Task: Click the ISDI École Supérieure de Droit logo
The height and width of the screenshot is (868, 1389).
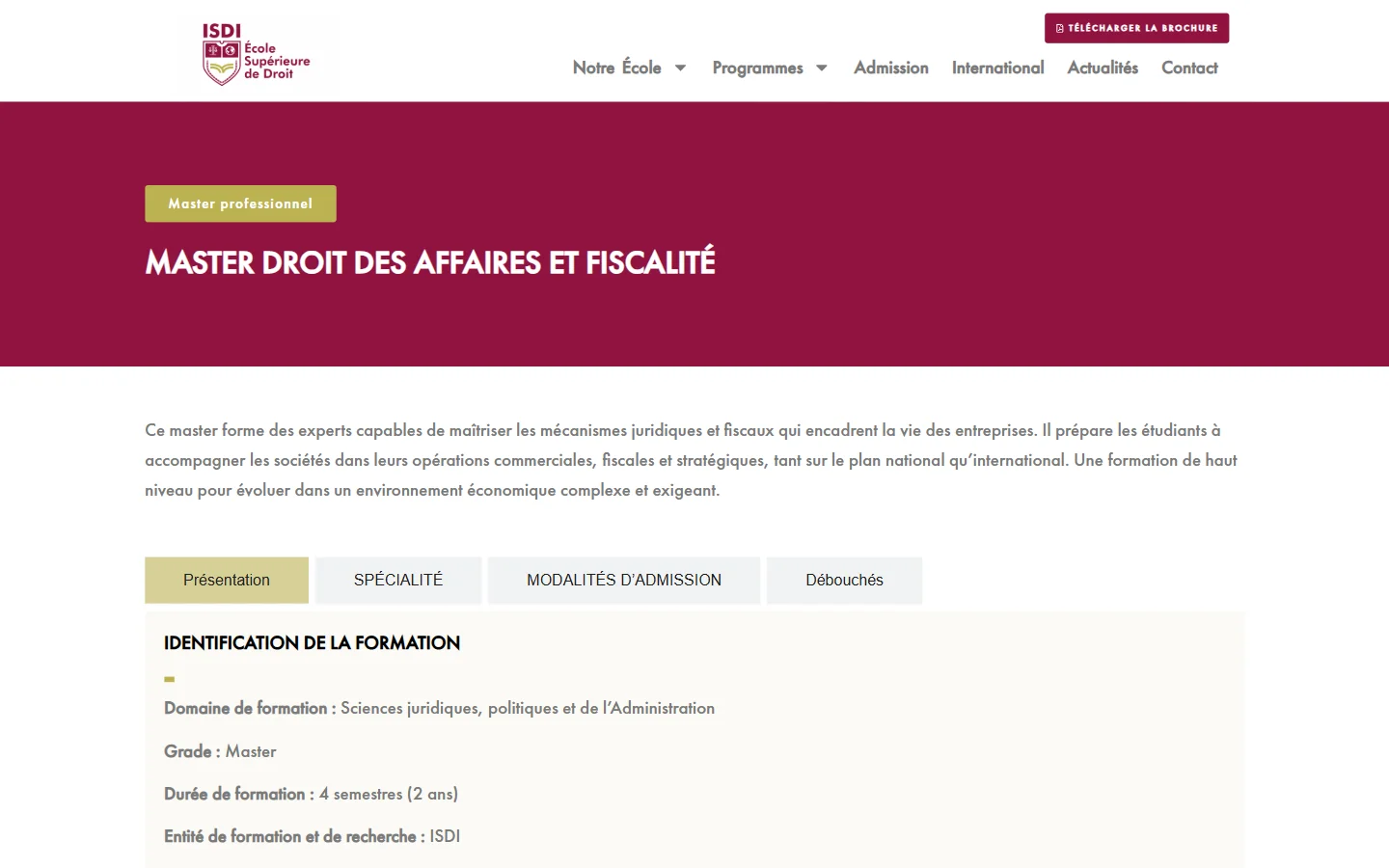Action: click(256, 54)
